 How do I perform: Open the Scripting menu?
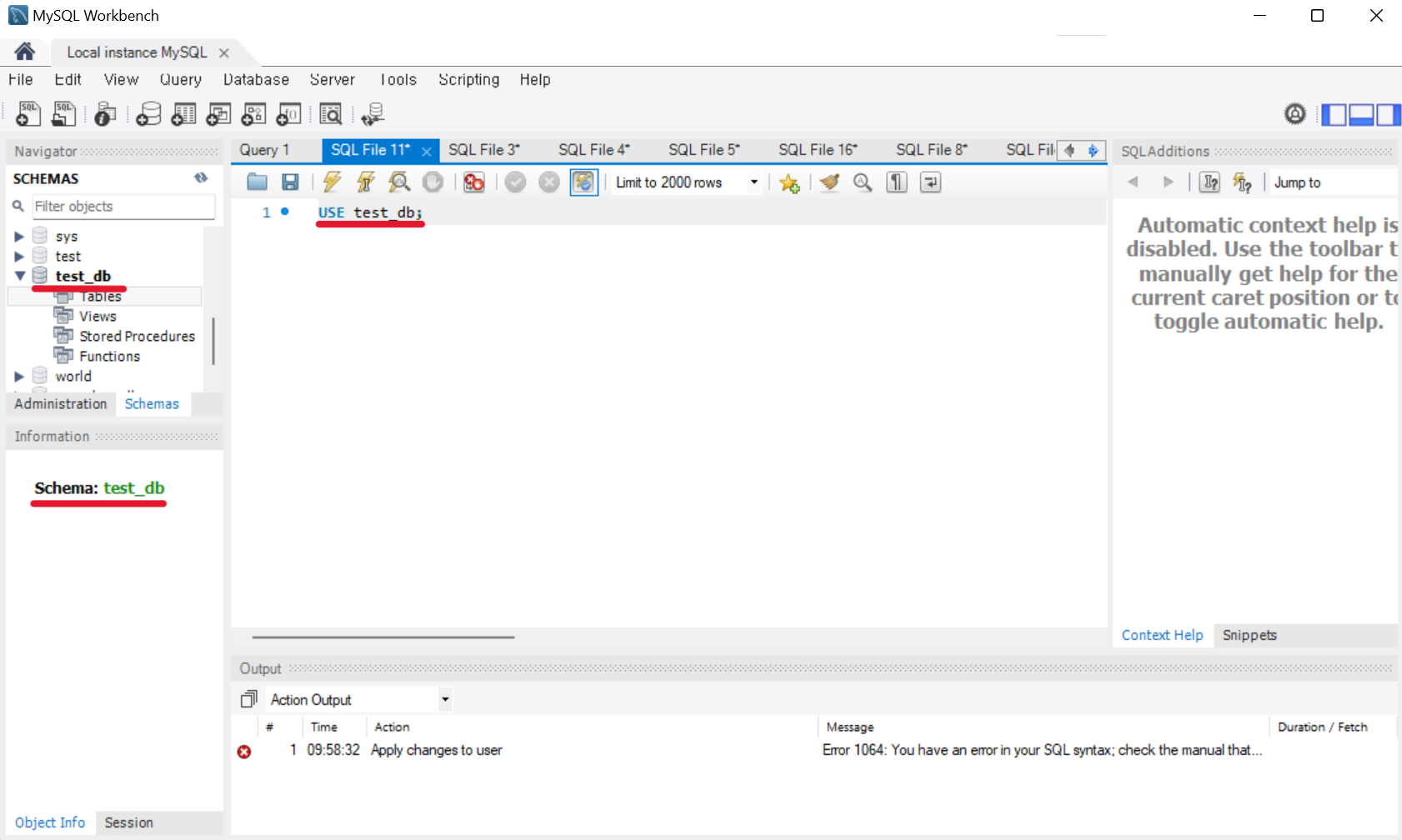point(468,79)
